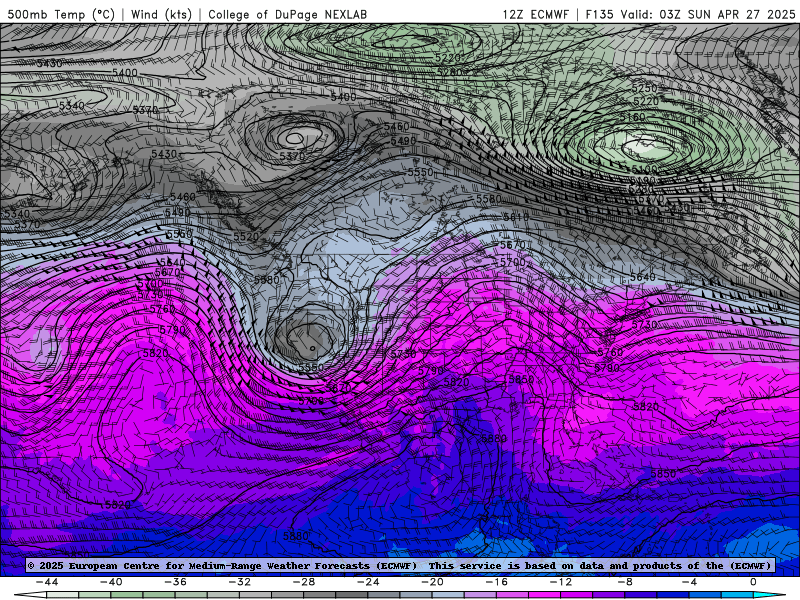Click the -8 value on the temperature scale
Screen dimensions: 800x600
(x=625, y=582)
